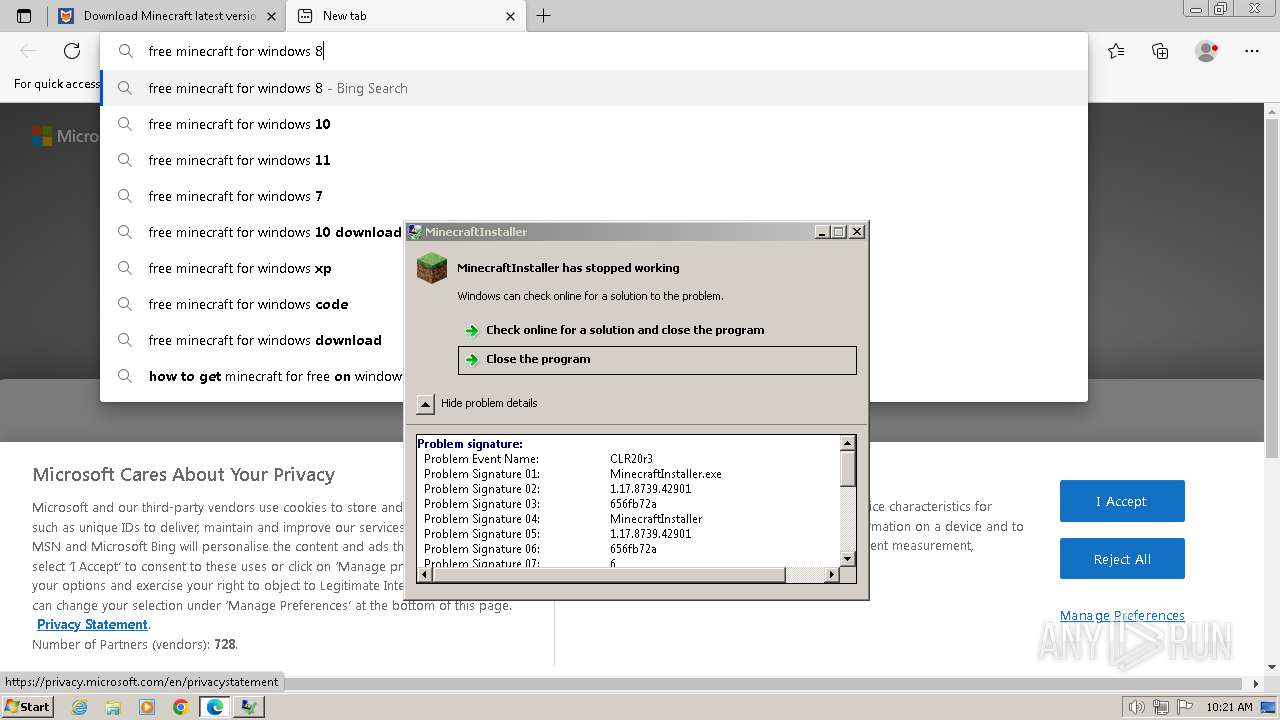The height and width of the screenshot is (720, 1280).
Task: Choose suggestion 'free minecraft for windows 8 - Bing Search'
Action: (594, 88)
